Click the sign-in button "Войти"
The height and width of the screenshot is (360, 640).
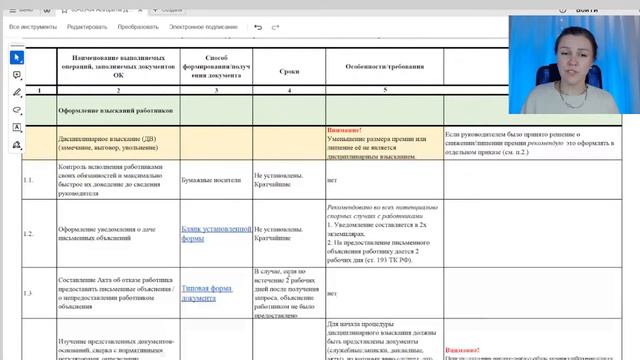587,10
